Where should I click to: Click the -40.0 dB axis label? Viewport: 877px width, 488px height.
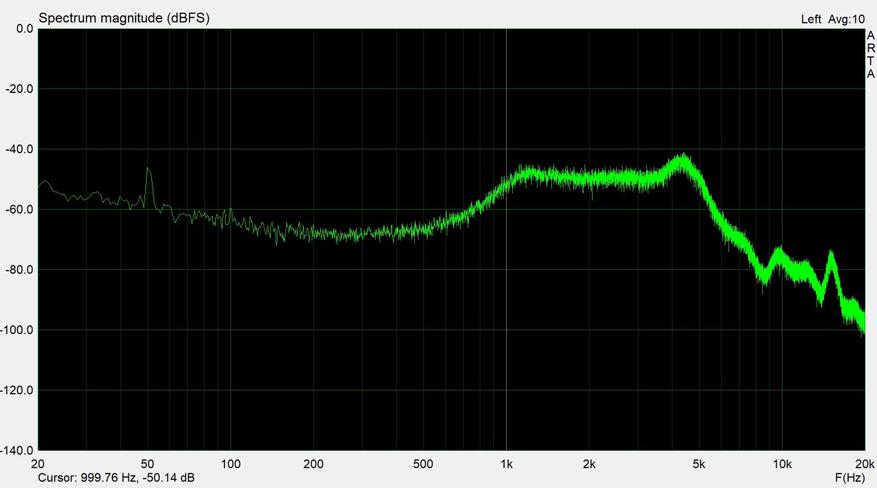(x=19, y=149)
